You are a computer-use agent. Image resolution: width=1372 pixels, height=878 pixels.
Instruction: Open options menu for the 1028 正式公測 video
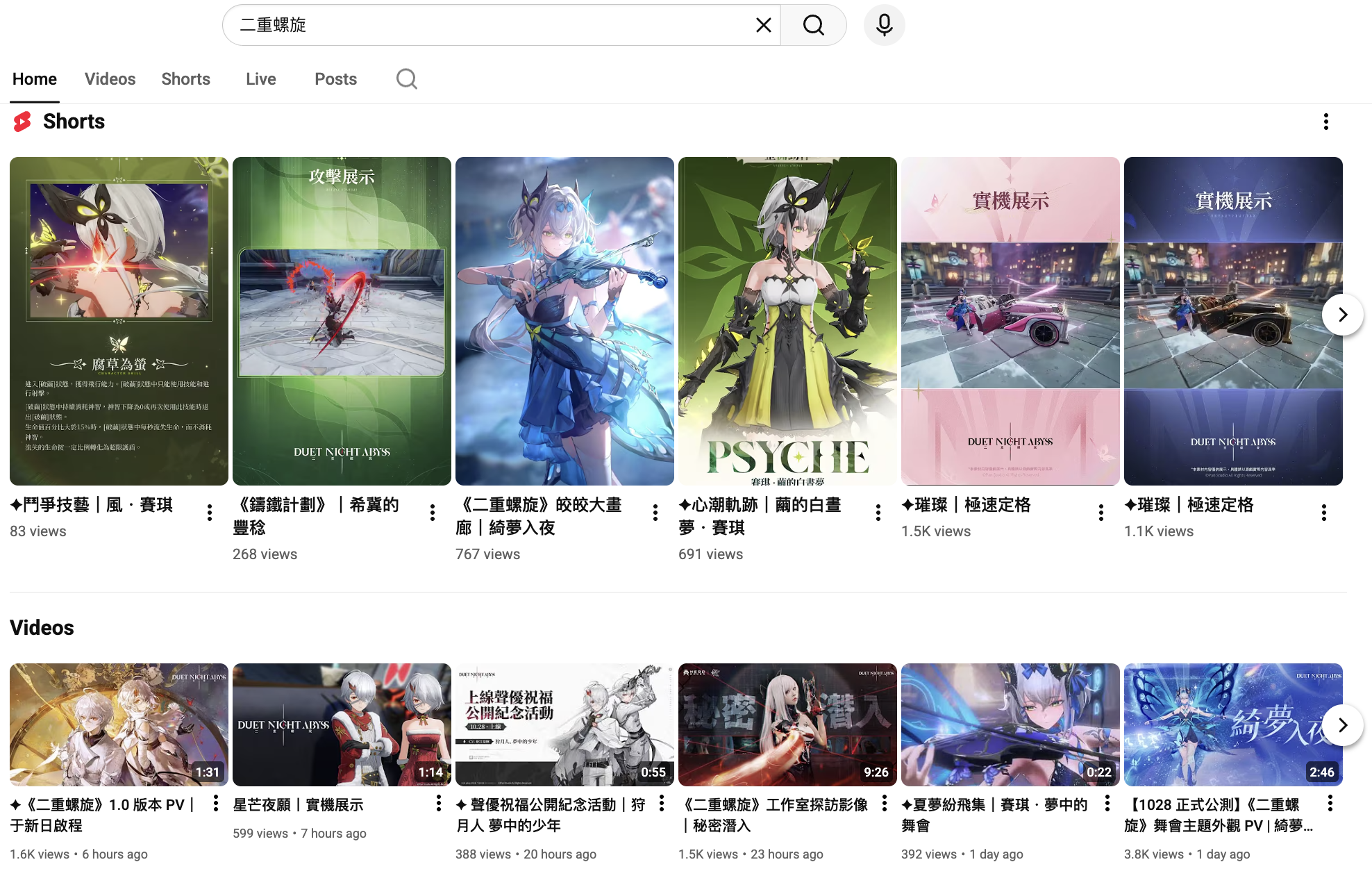tap(1330, 802)
